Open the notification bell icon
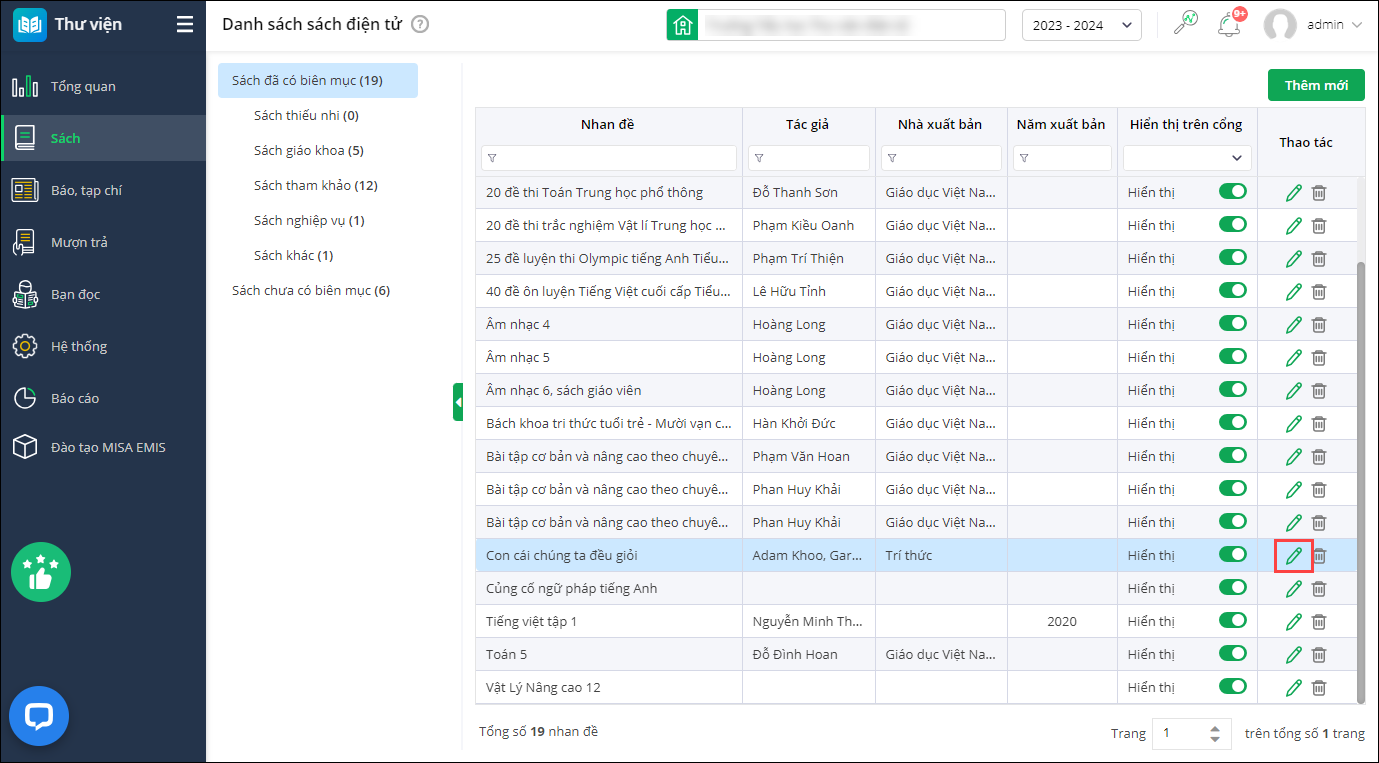 click(1229, 25)
